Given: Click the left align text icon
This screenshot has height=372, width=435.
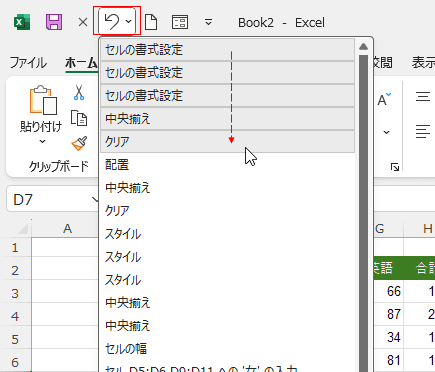Looking at the screenshot, I should coord(423,131).
